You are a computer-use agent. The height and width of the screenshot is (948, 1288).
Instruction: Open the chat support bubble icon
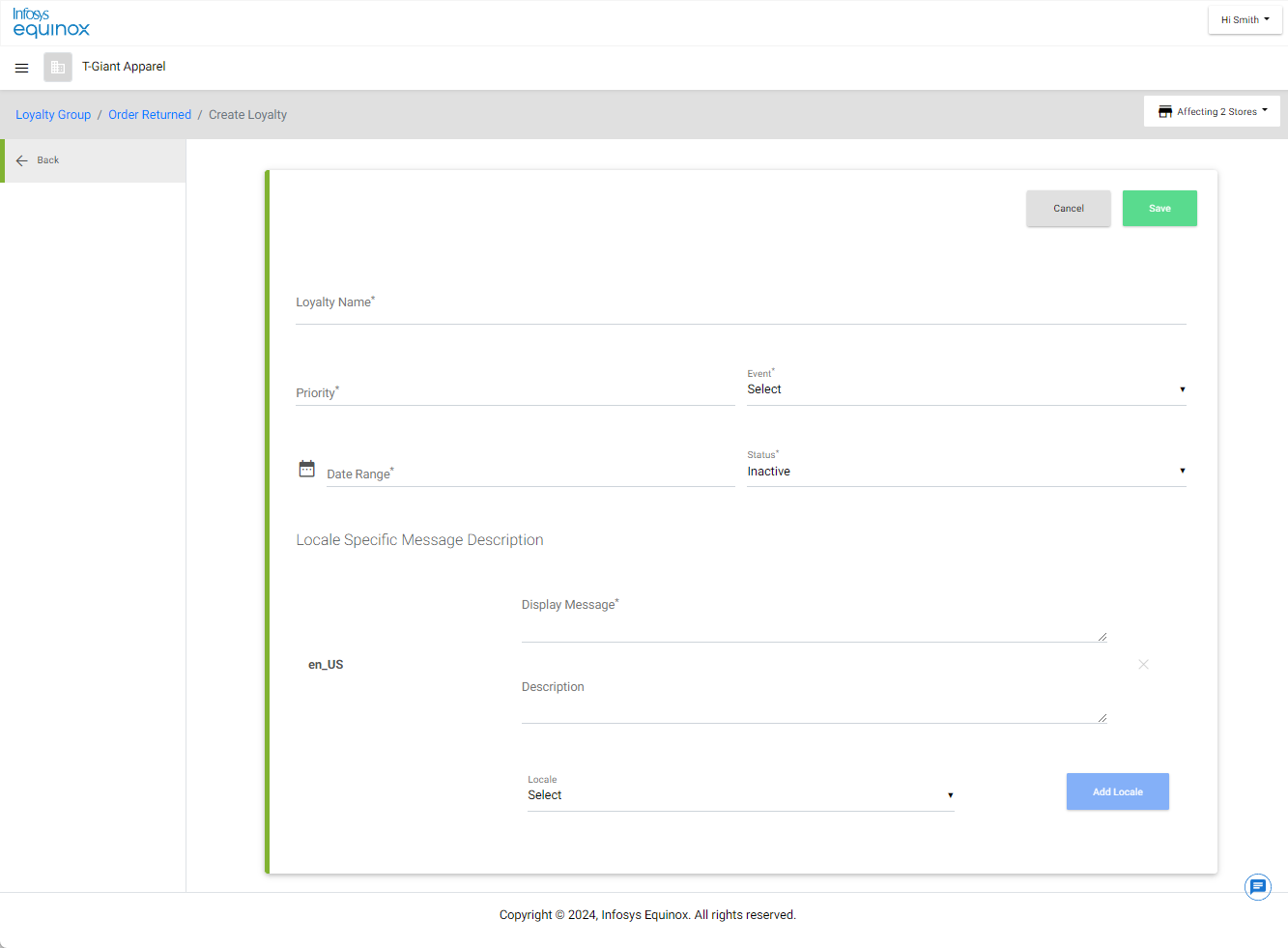[x=1257, y=886]
